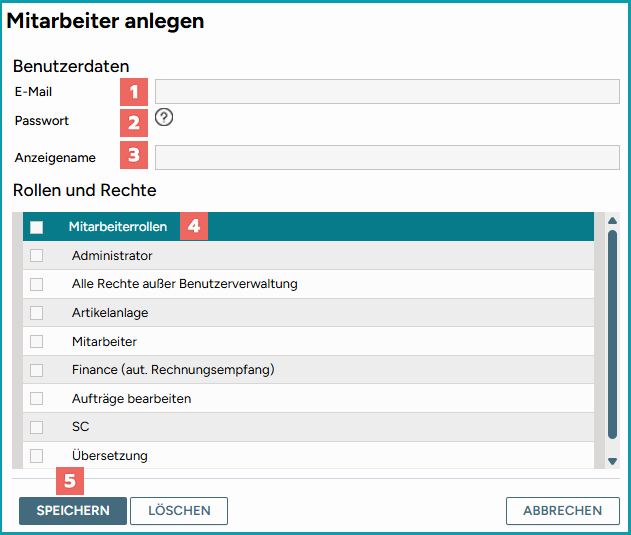Enable the Administrator role checkbox
Screen dimensions: 631x535
click(36, 255)
